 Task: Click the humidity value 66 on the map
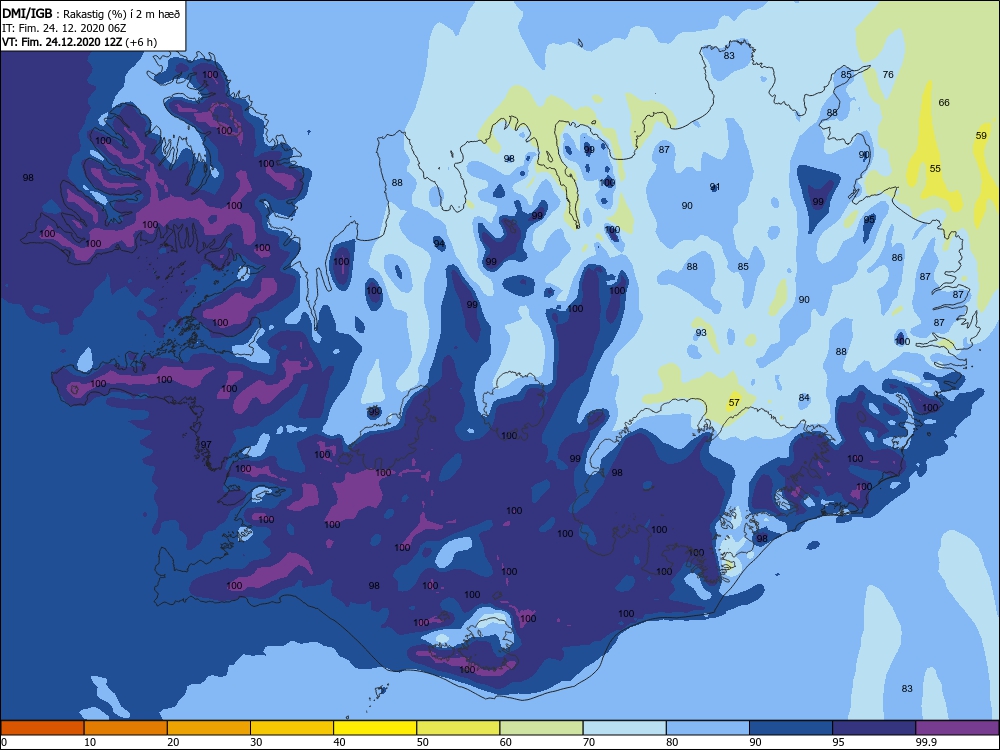[x=945, y=102]
